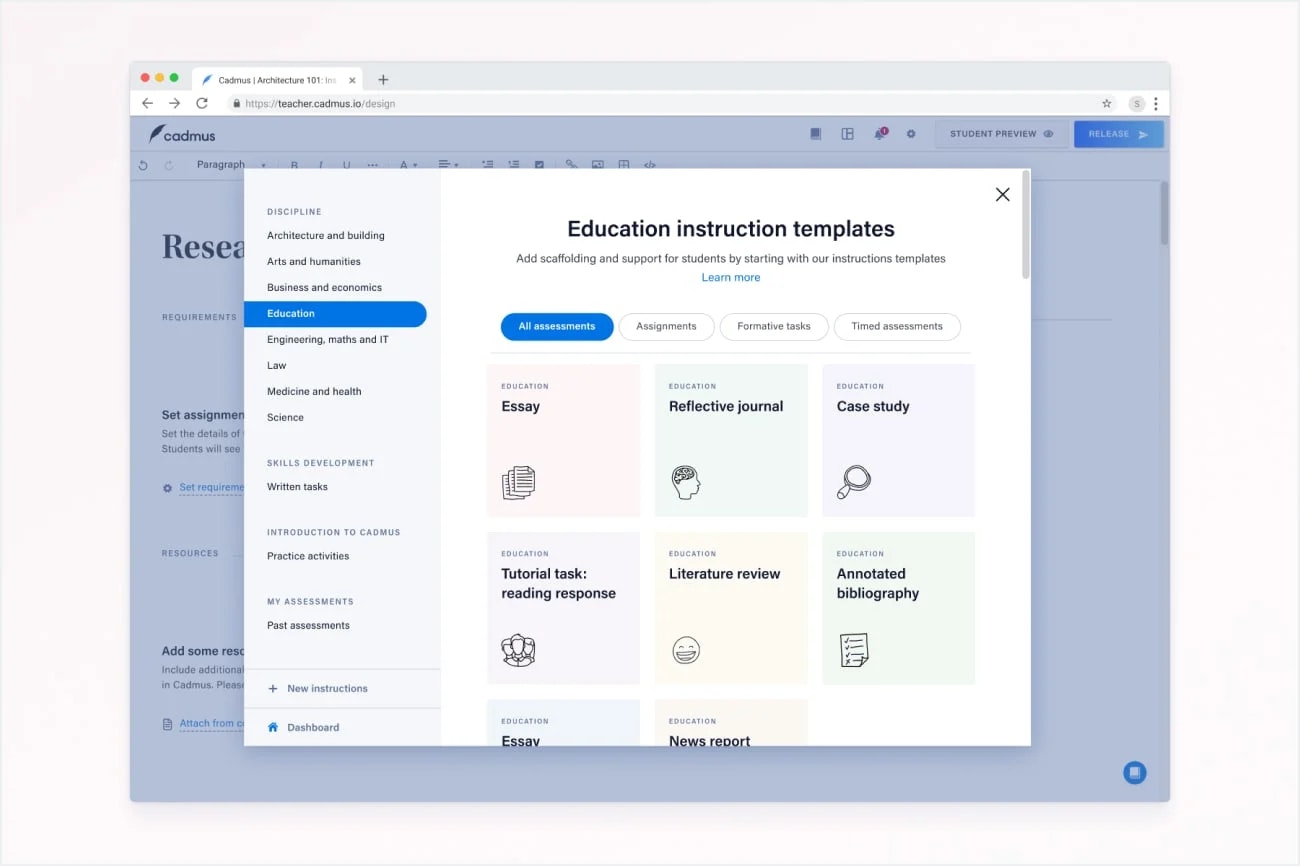This screenshot has height=866, width=1300.
Task: Click the book icon in Cadmus header
Action: (816, 134)
